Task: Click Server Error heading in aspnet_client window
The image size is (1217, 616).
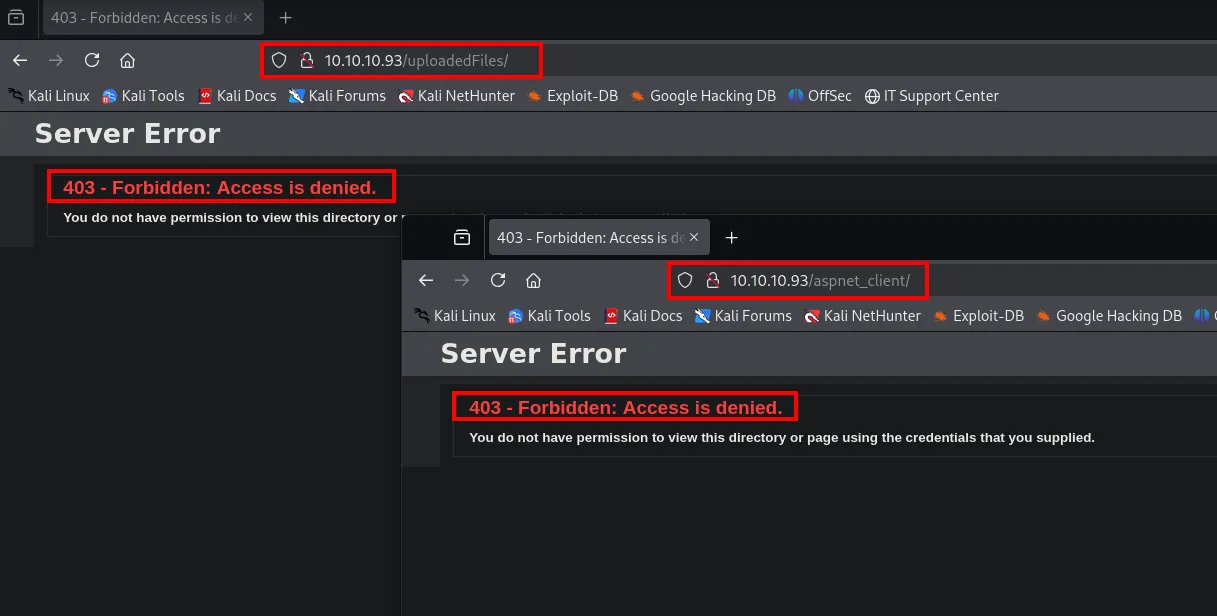Action: (533, 354)
